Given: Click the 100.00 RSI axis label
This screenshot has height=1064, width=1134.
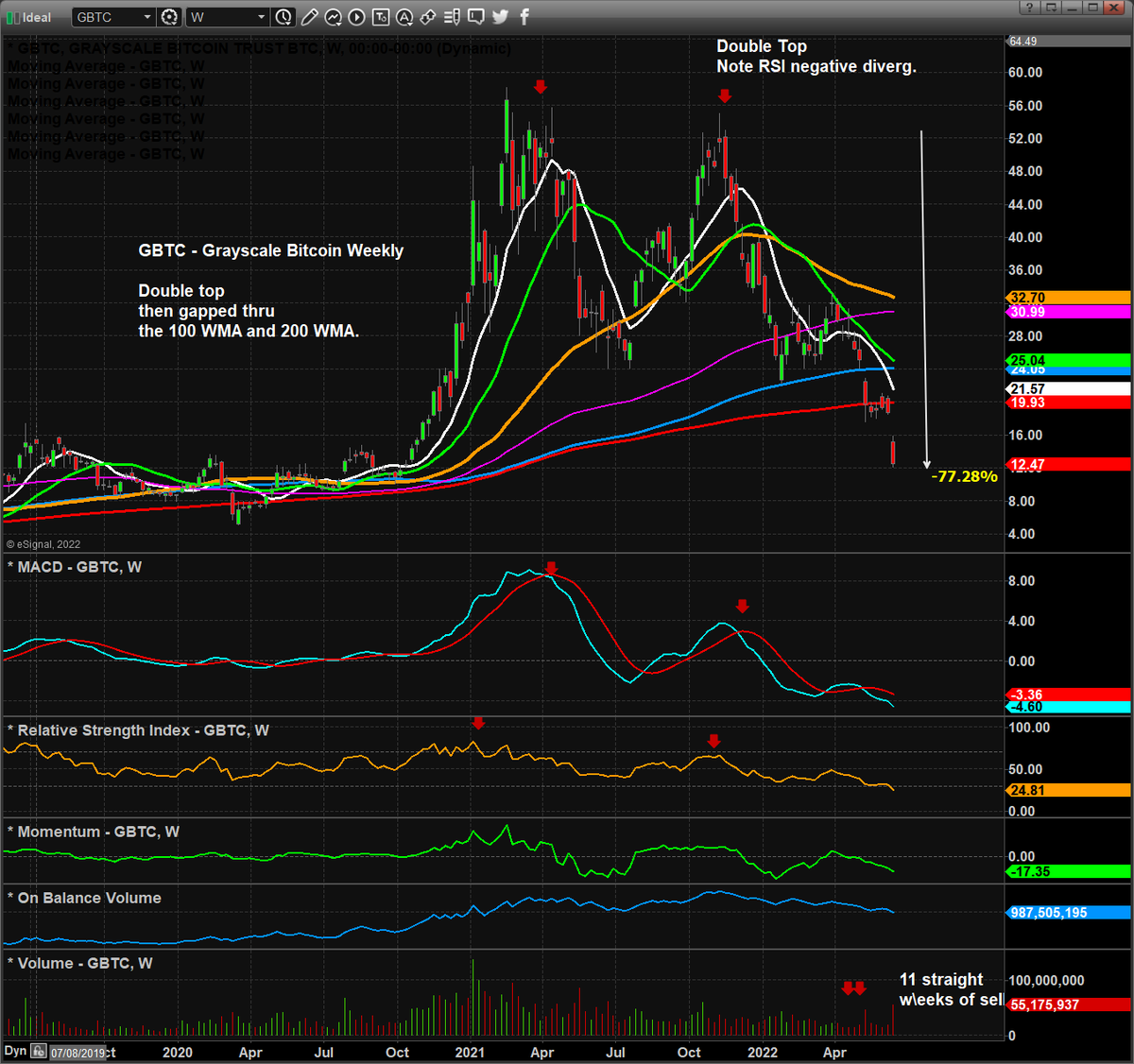Looking at the screenshot, I should pyautogui.click(x=1029, y=728).
